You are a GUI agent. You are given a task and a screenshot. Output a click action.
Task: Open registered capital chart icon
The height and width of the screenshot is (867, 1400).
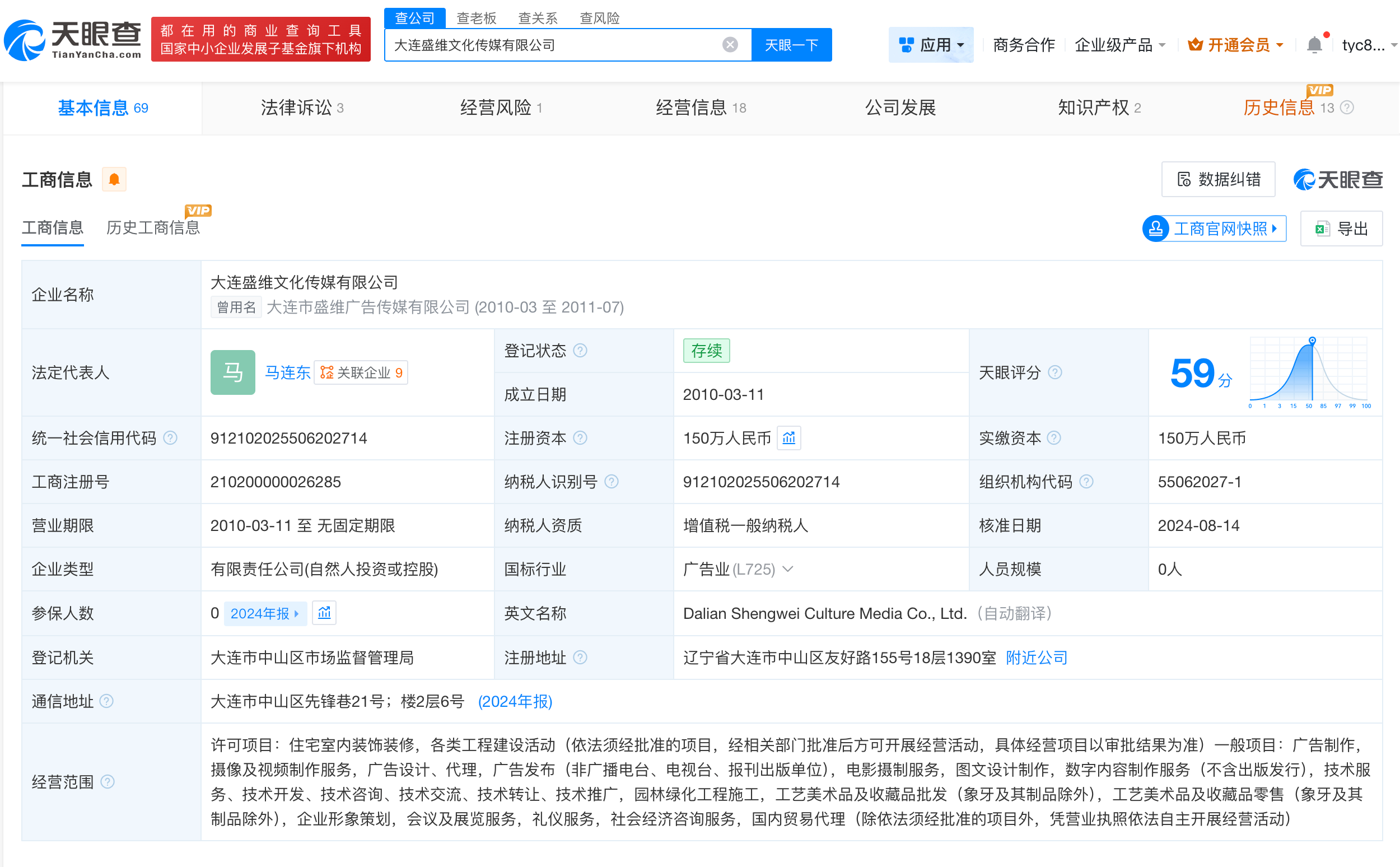(789, 438)
